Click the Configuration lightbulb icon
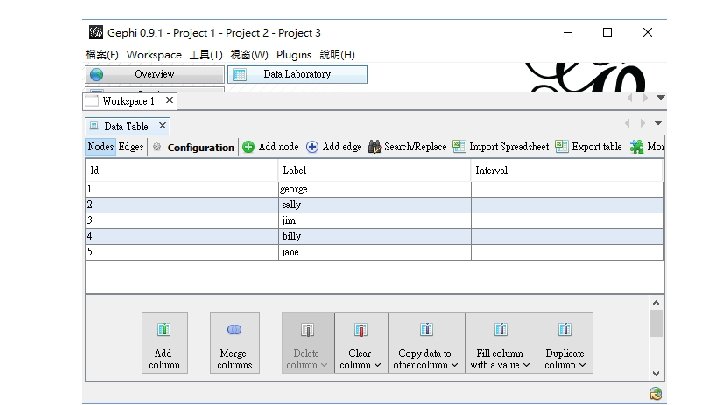 pos(157,146)
